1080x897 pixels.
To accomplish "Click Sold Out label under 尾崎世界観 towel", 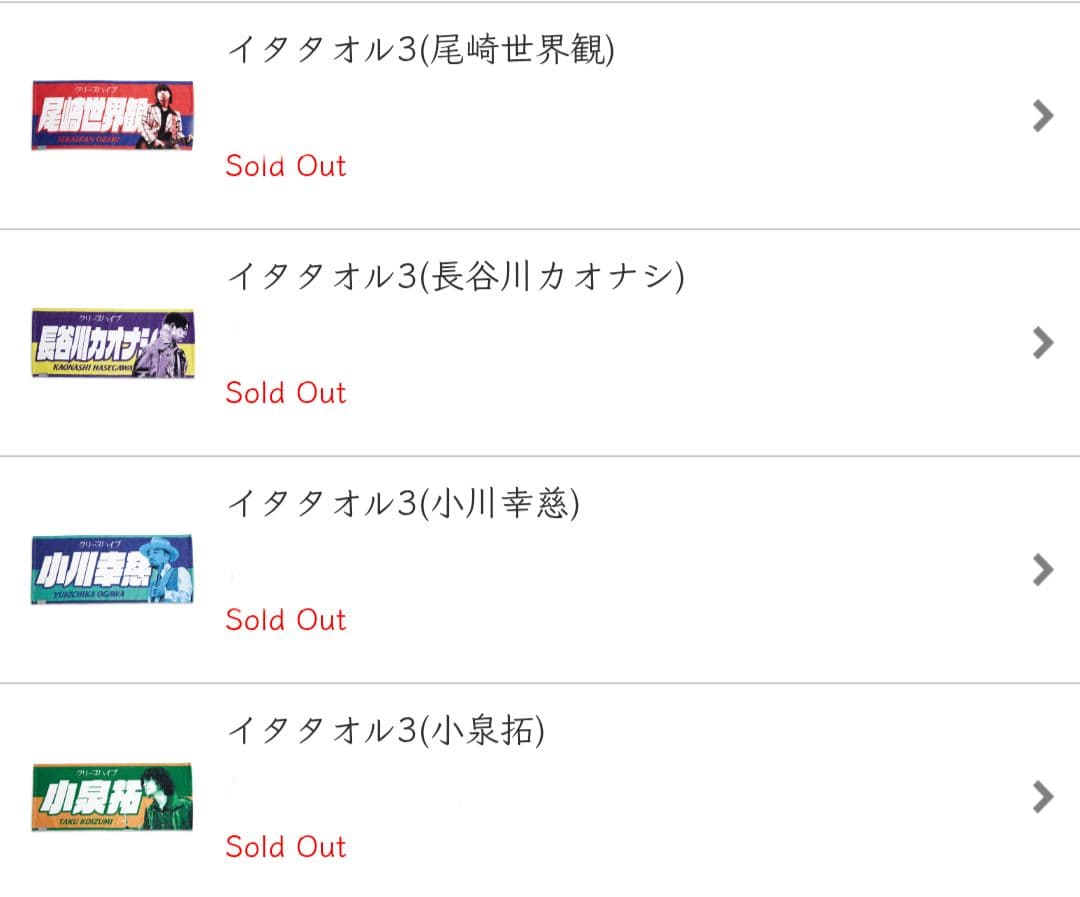I will pyautogui.click(x=286, y=165).
